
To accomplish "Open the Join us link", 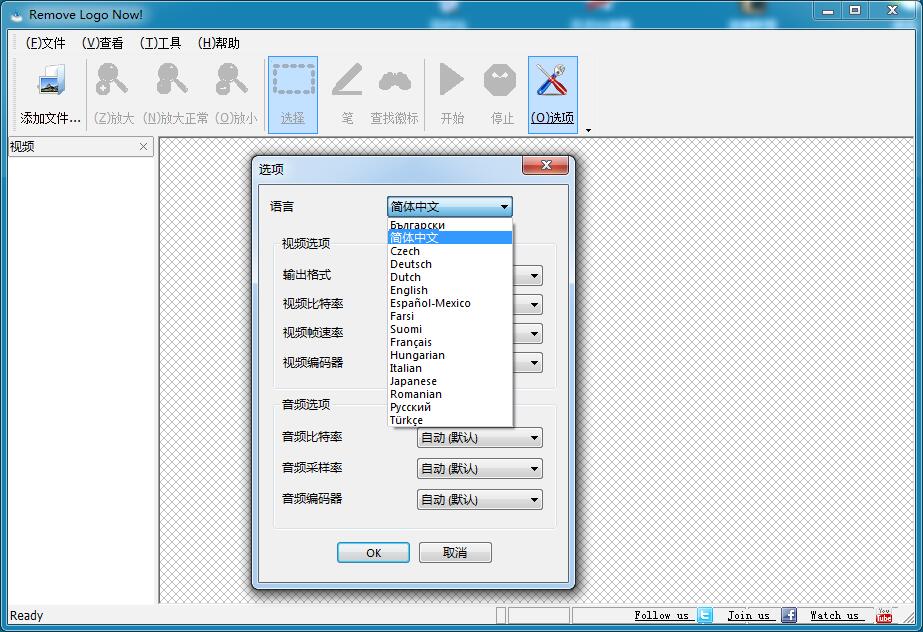I will click(x=749, y=616).
